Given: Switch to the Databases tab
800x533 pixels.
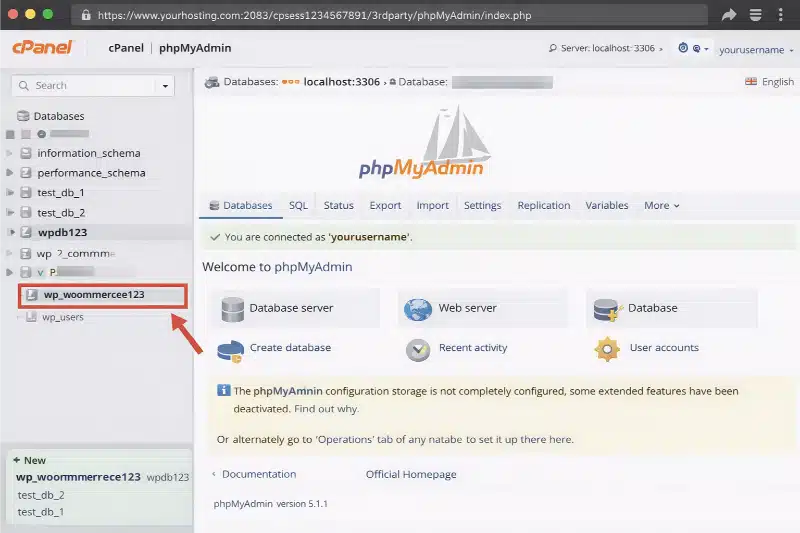Looking at the screenshot, I should [x=241, y=206].
